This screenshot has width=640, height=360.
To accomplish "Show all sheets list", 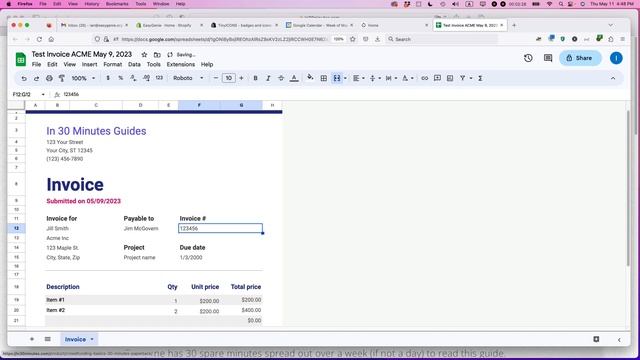I will tap(48, 339).
